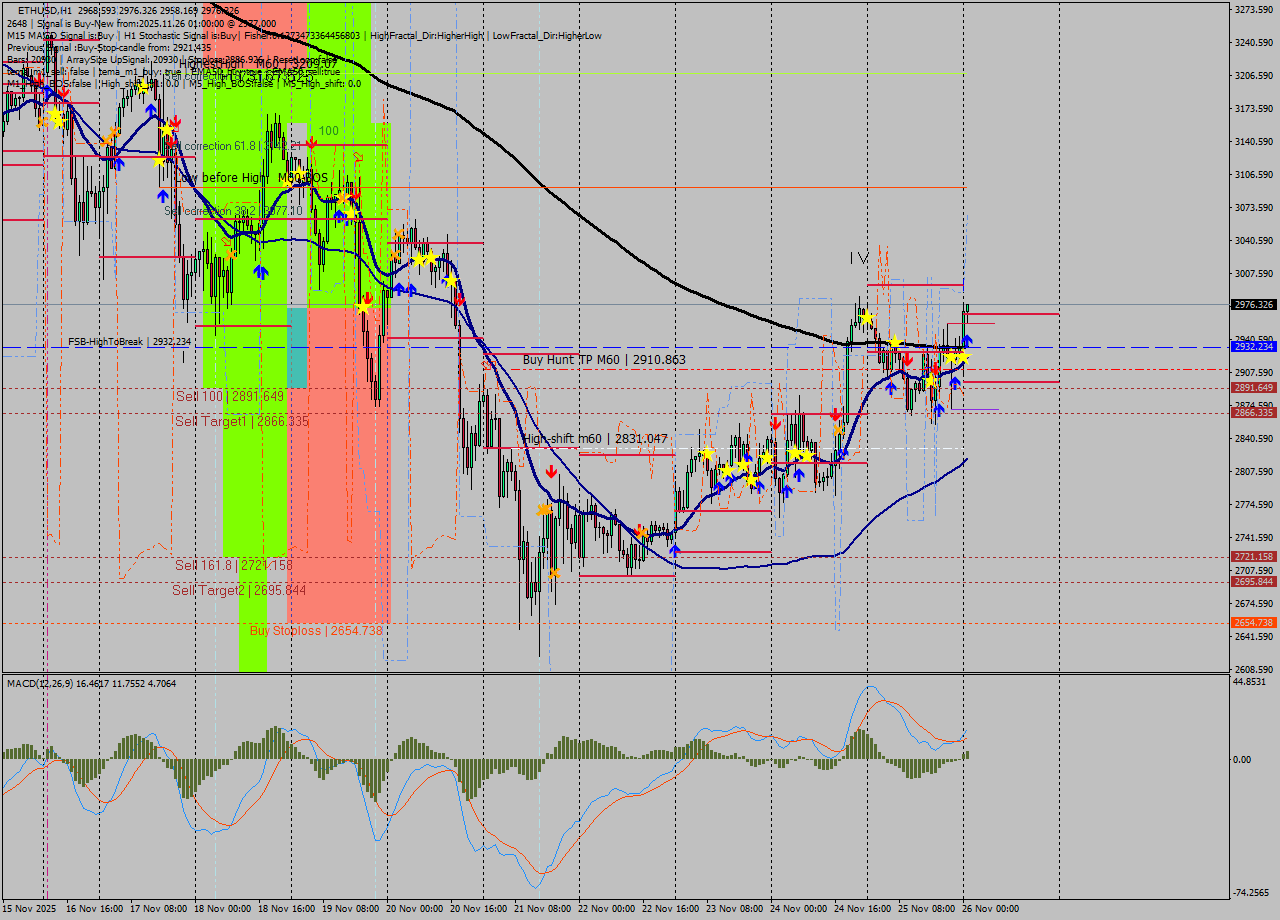Click the High-shift m60 | 2831.047 annotation
This screenshot has width=1280, height=920.
595,438
